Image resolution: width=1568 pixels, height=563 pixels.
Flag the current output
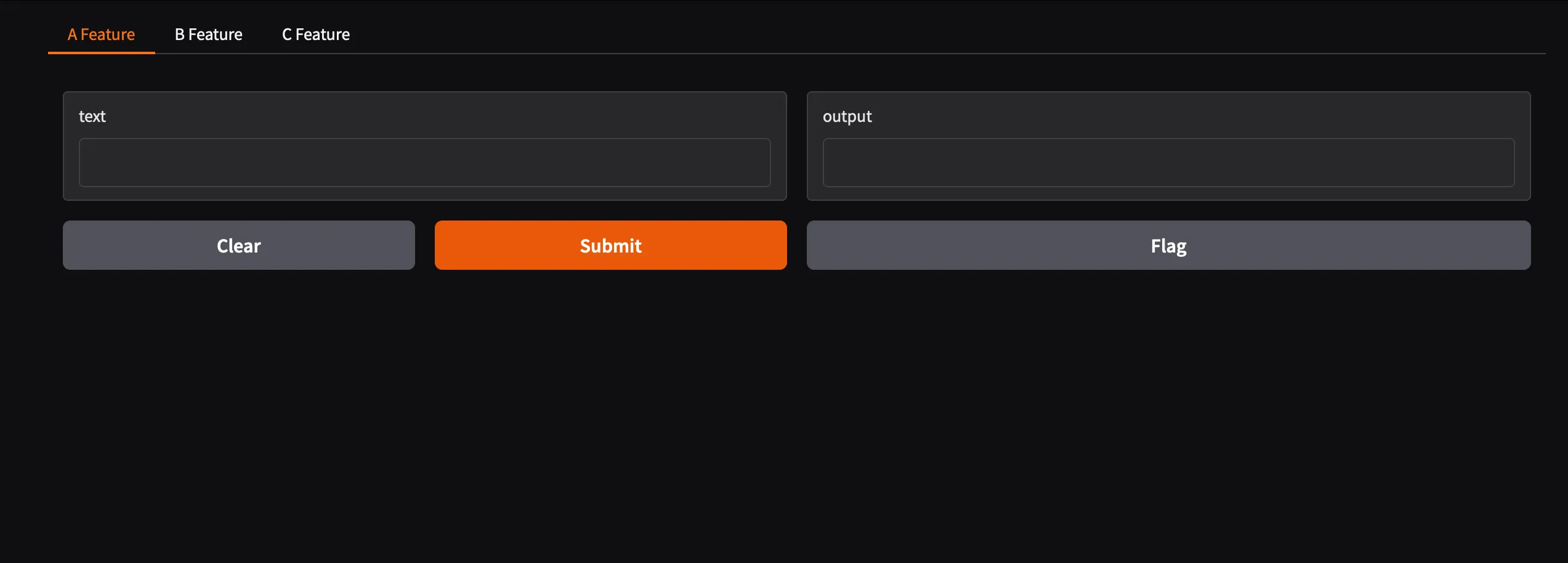click(1168, 245)
